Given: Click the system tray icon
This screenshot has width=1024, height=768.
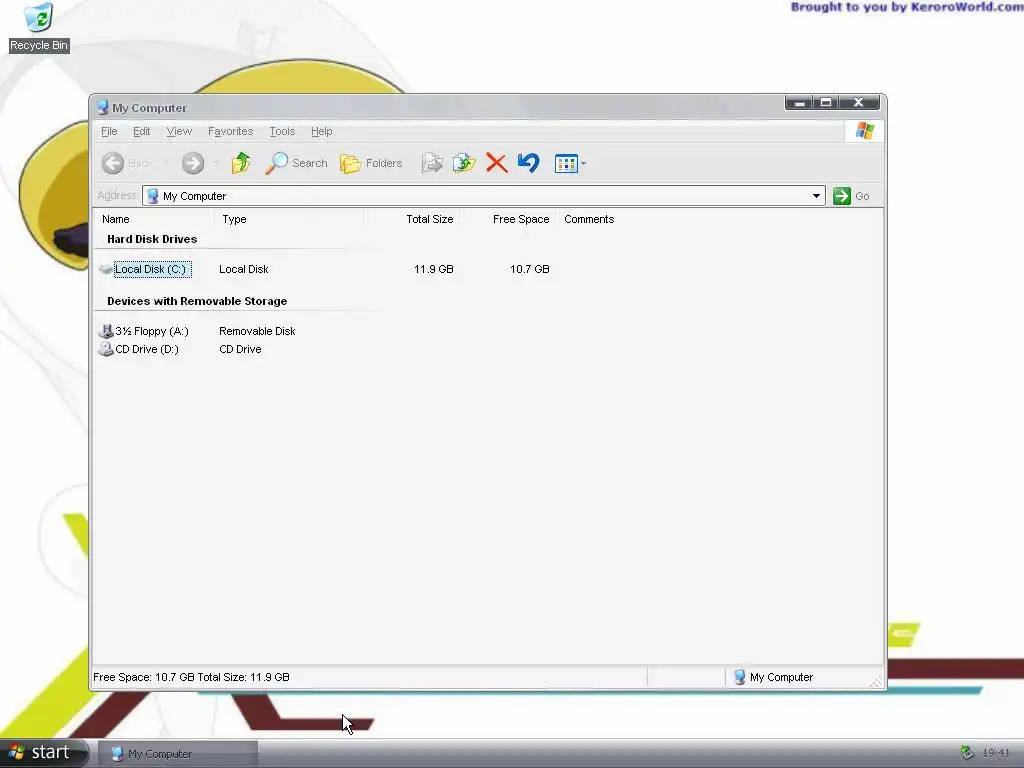Looking at the screenshot, I should (x=967, y=753).
